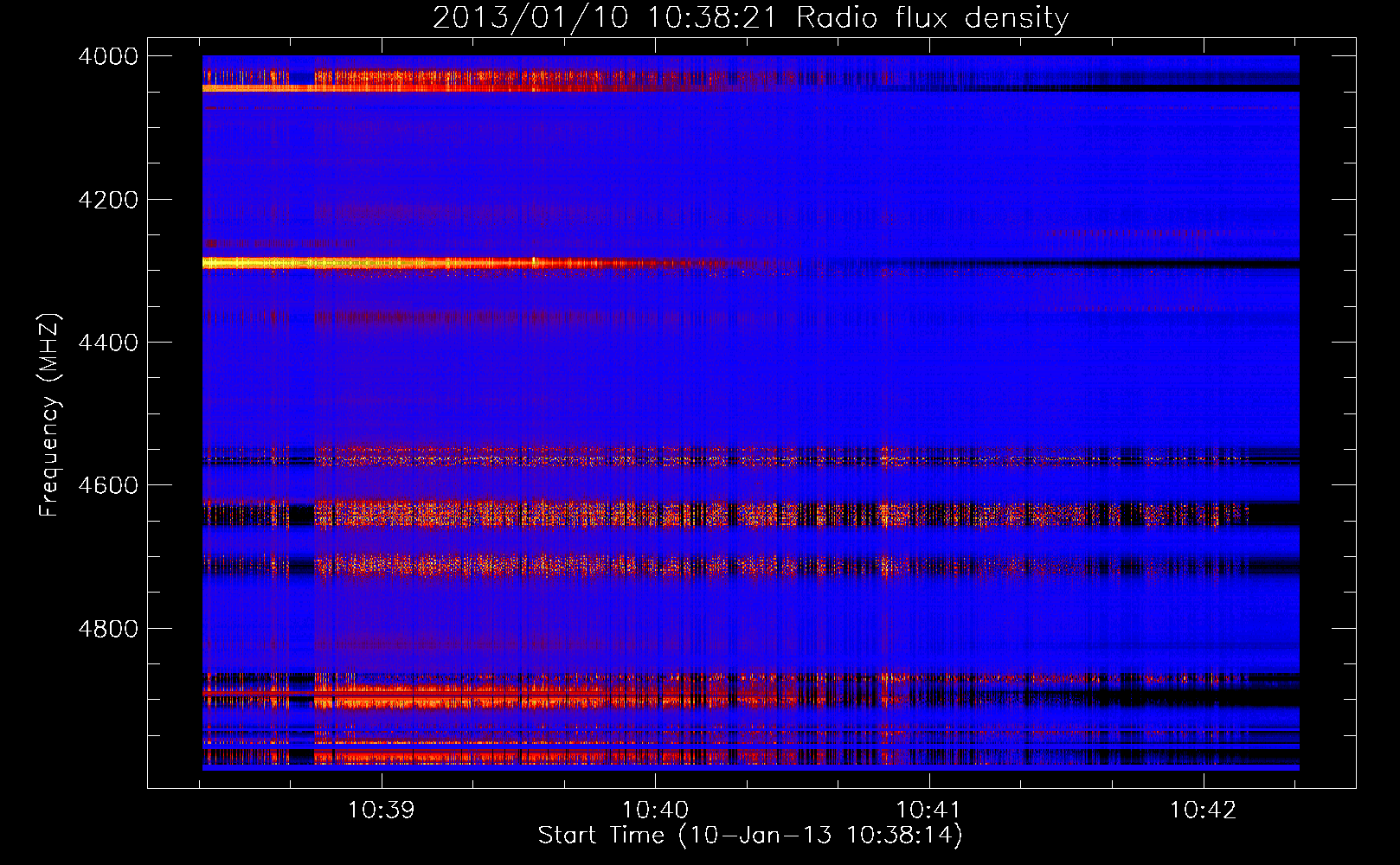The height and width of the screenshot is (865, 1400).
Task: Click the 10:40 time tick label
Action: coord(655,811)
